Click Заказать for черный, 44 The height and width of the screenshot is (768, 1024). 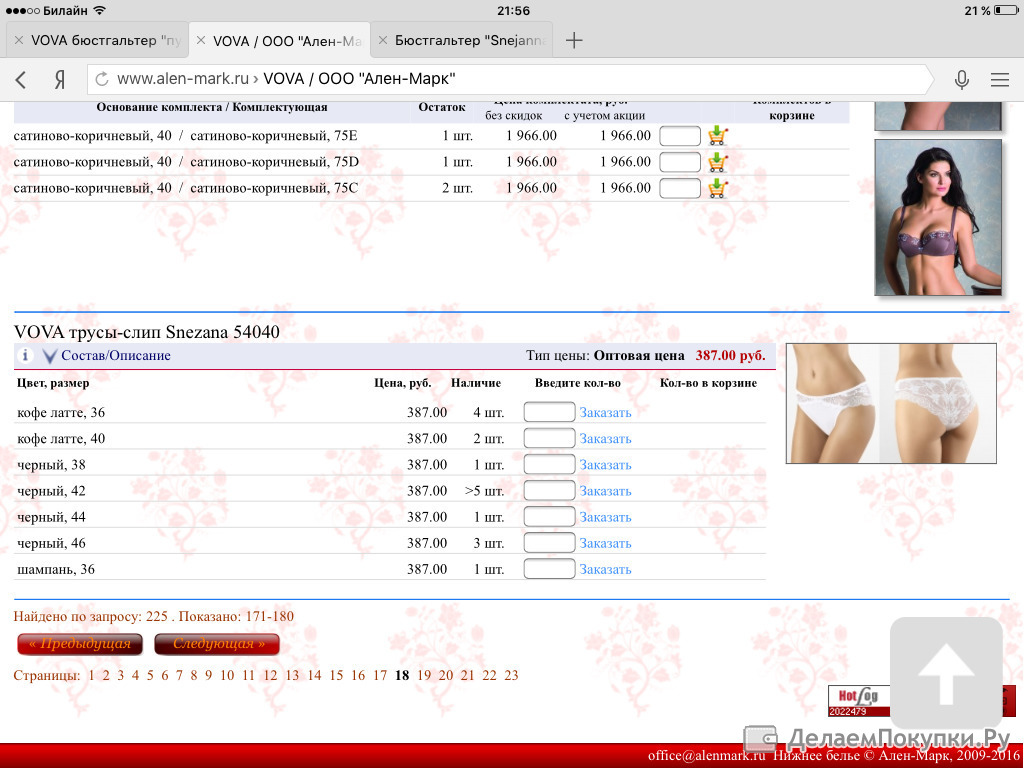[605, 517]
